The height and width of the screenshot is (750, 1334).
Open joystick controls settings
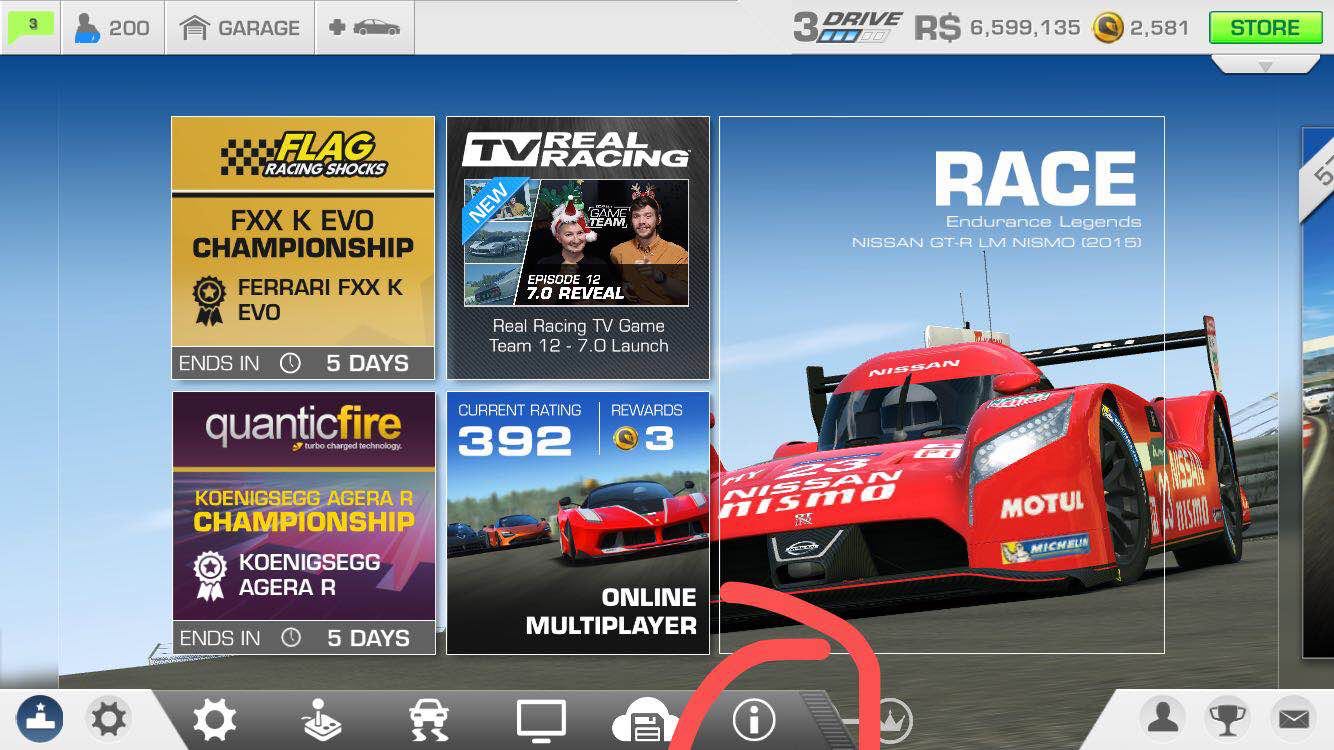[322, 720]
